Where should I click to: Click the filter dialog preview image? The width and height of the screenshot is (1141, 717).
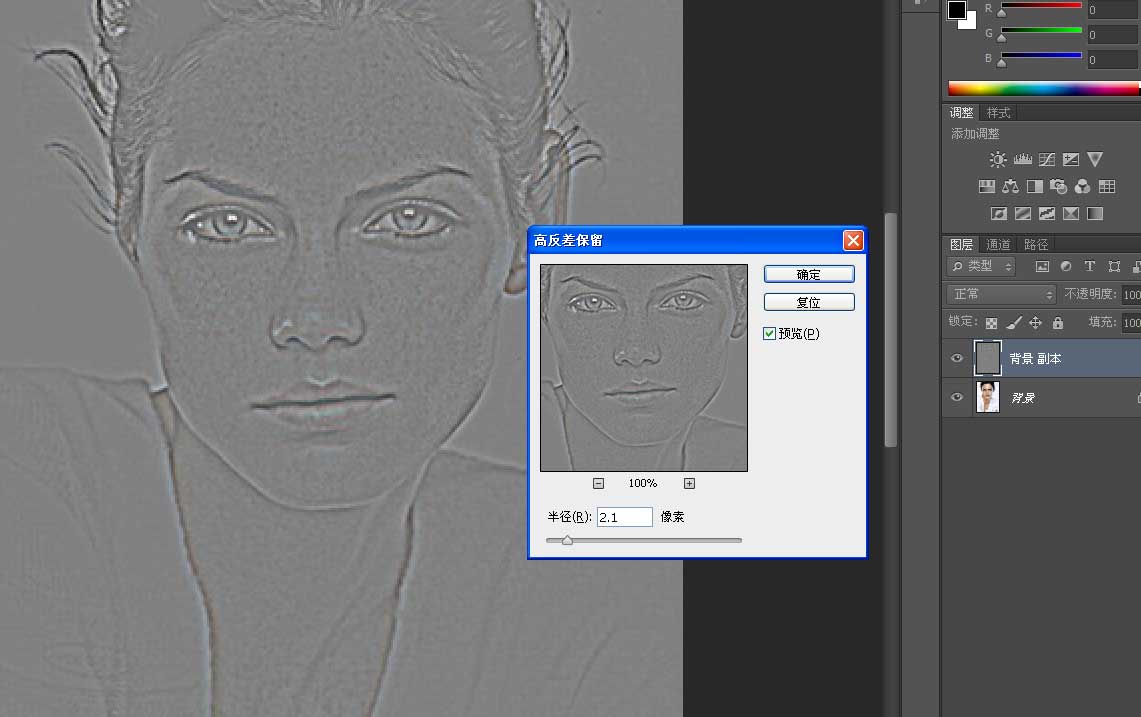tap(644, 368)
